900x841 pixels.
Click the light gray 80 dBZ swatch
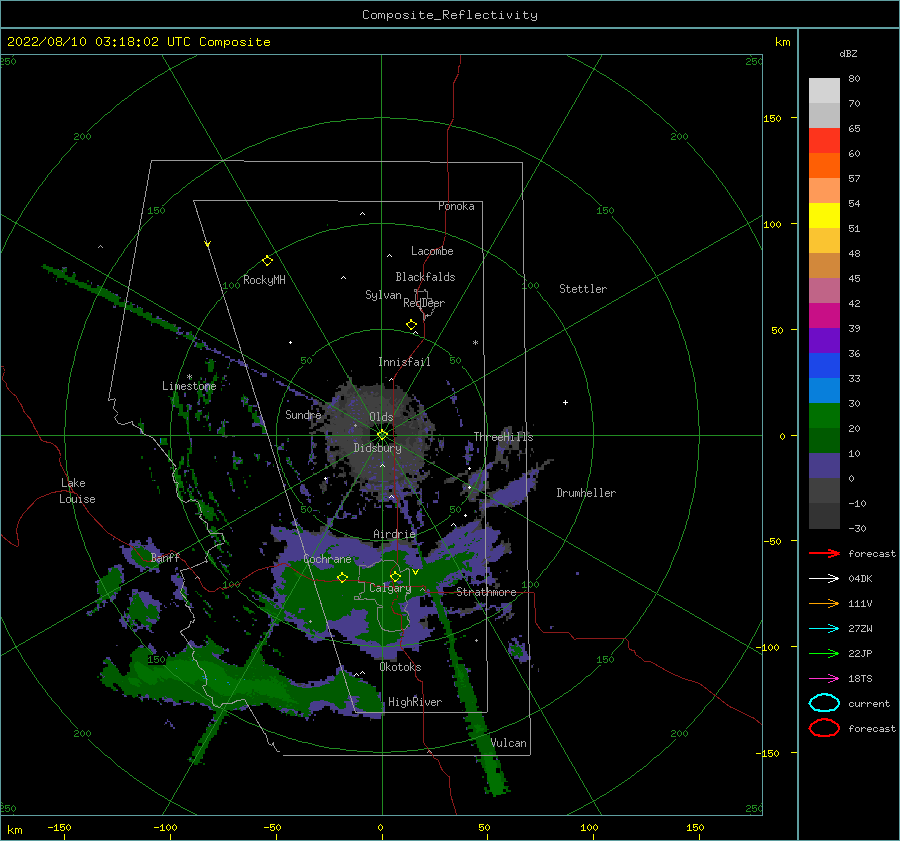click(x=824, y=90)
